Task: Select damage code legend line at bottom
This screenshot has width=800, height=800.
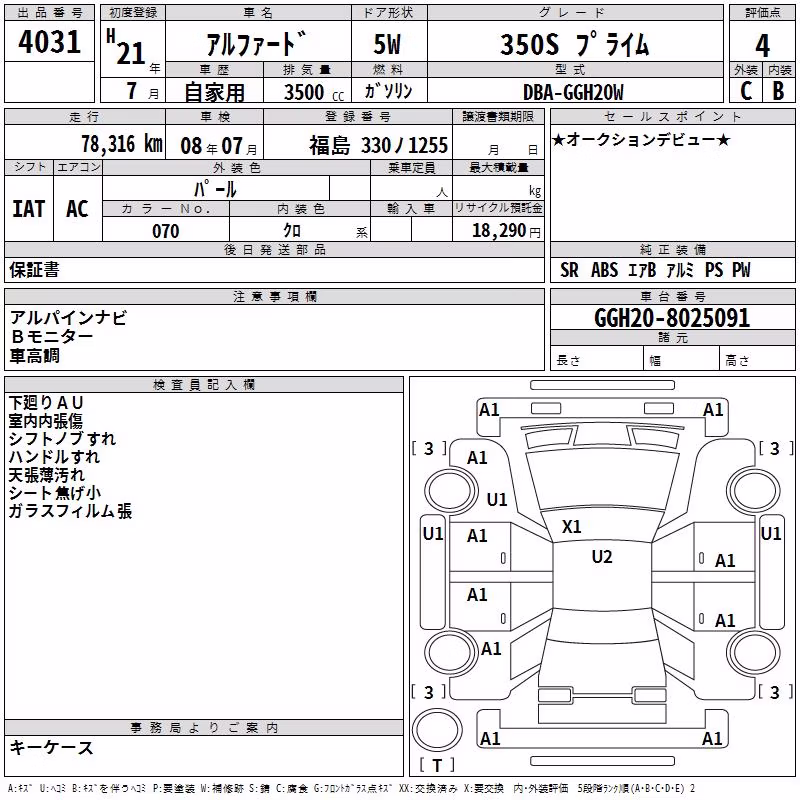Action: (x=351, y=788)
